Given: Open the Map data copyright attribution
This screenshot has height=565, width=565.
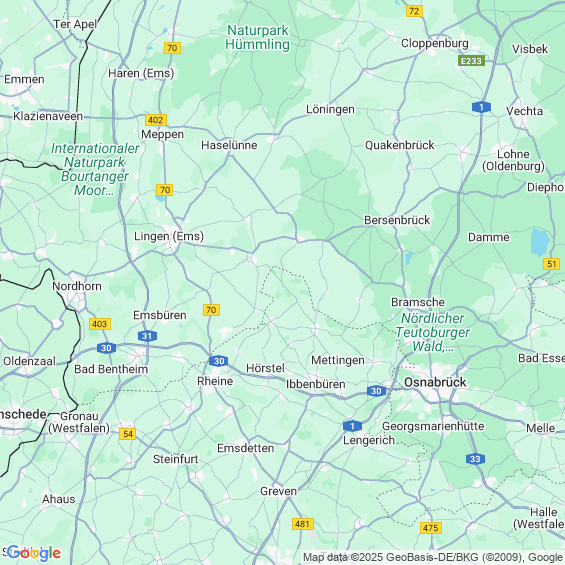Looking at the screenshot, I should click(x=434, y=557).
